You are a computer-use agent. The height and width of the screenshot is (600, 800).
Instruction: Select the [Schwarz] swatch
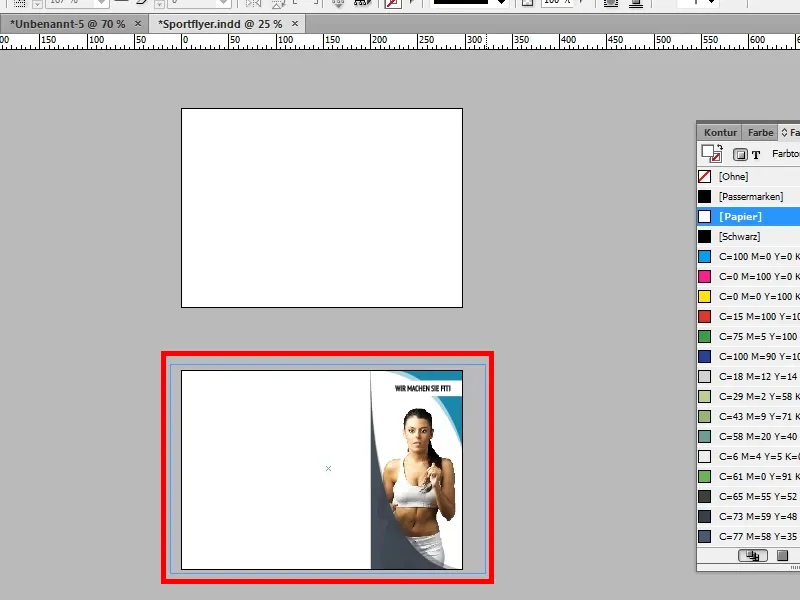point(748,236)
